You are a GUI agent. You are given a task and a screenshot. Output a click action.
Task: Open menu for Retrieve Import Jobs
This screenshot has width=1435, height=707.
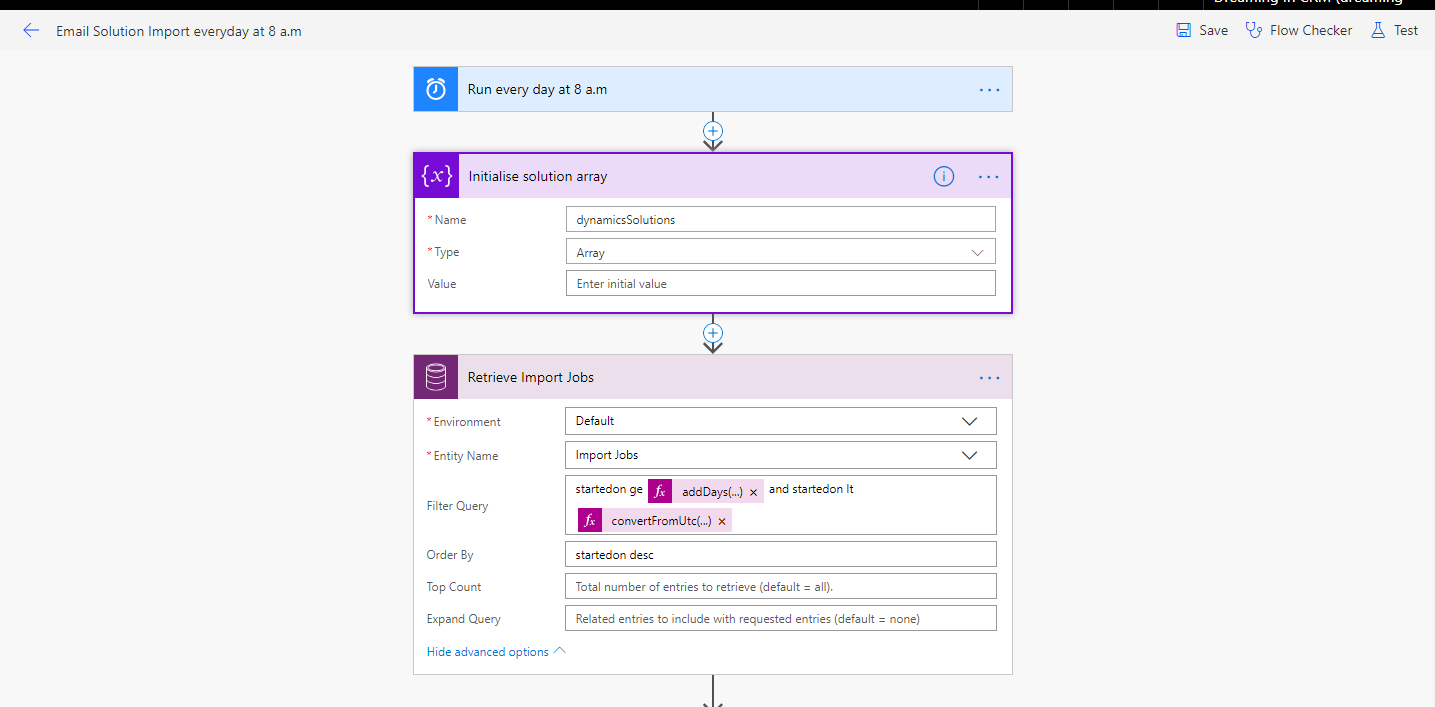pos(989,377)
